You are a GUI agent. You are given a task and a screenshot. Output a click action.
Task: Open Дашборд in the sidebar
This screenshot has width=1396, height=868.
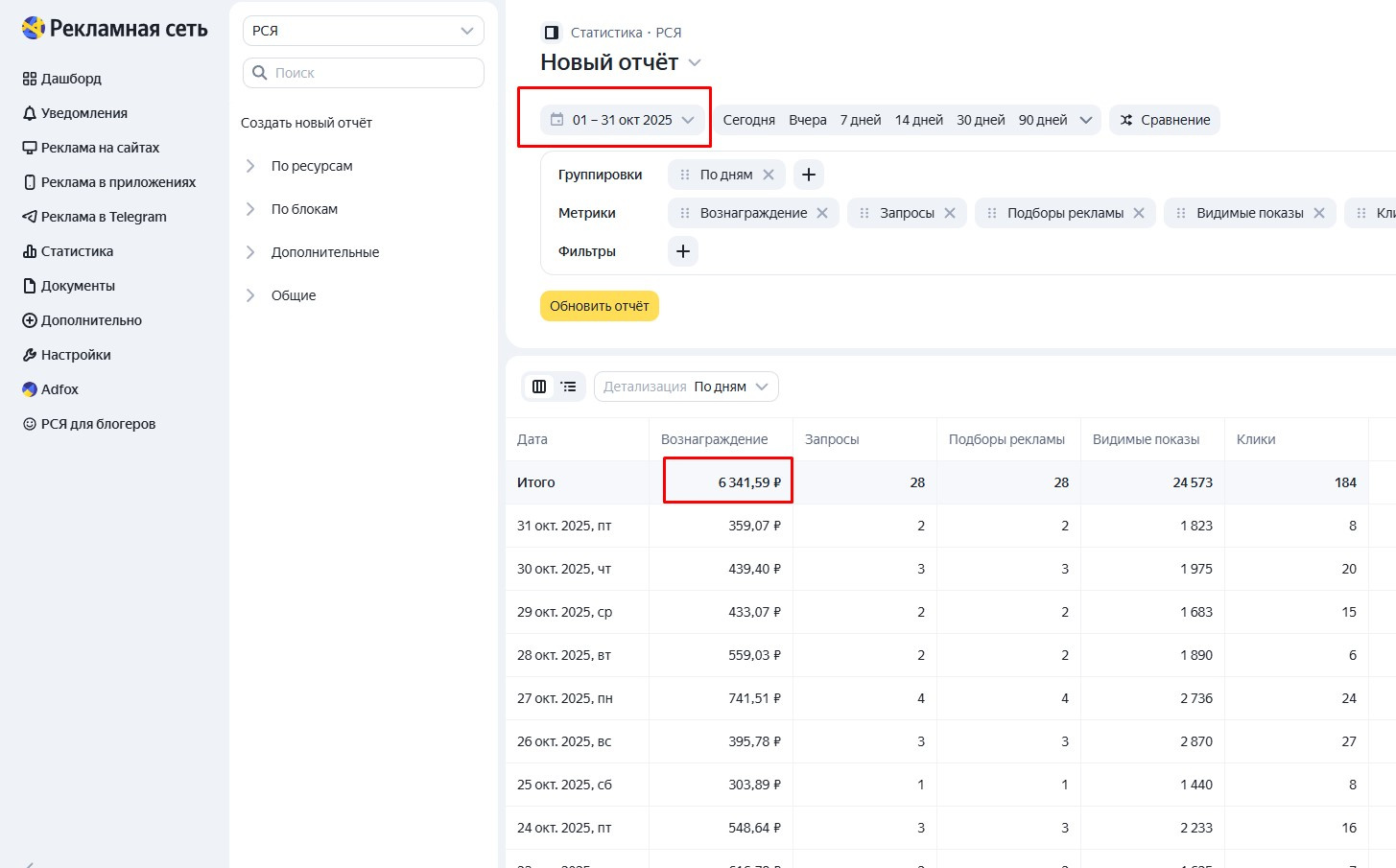coord(71,79)
